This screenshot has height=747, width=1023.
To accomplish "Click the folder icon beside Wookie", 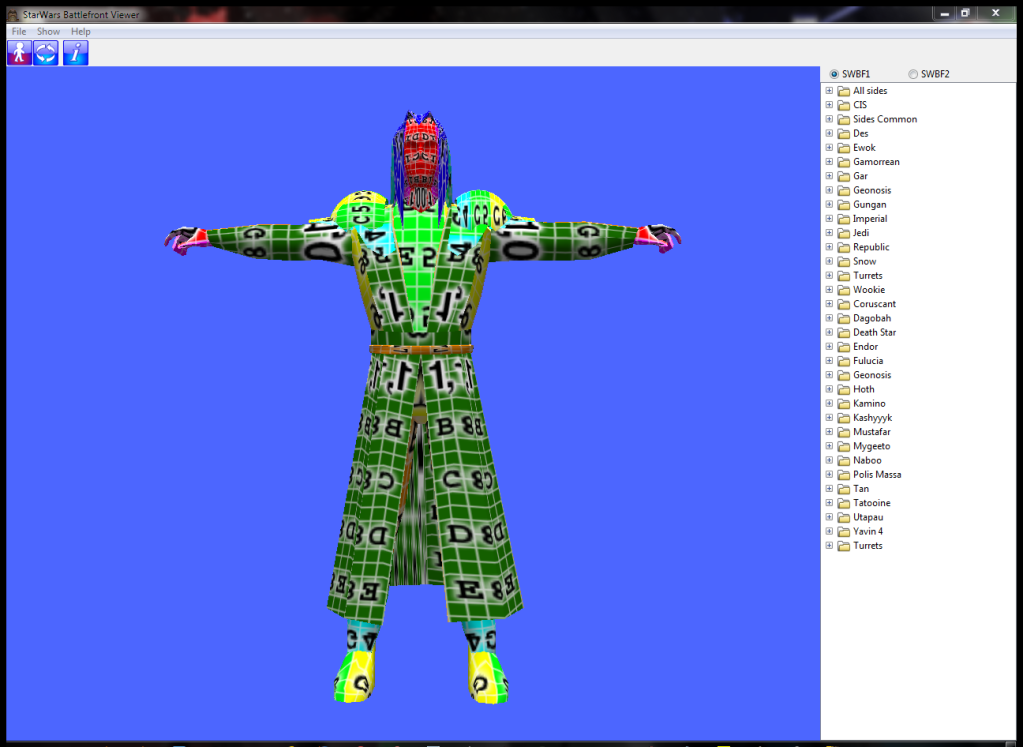I will point(844,290).
